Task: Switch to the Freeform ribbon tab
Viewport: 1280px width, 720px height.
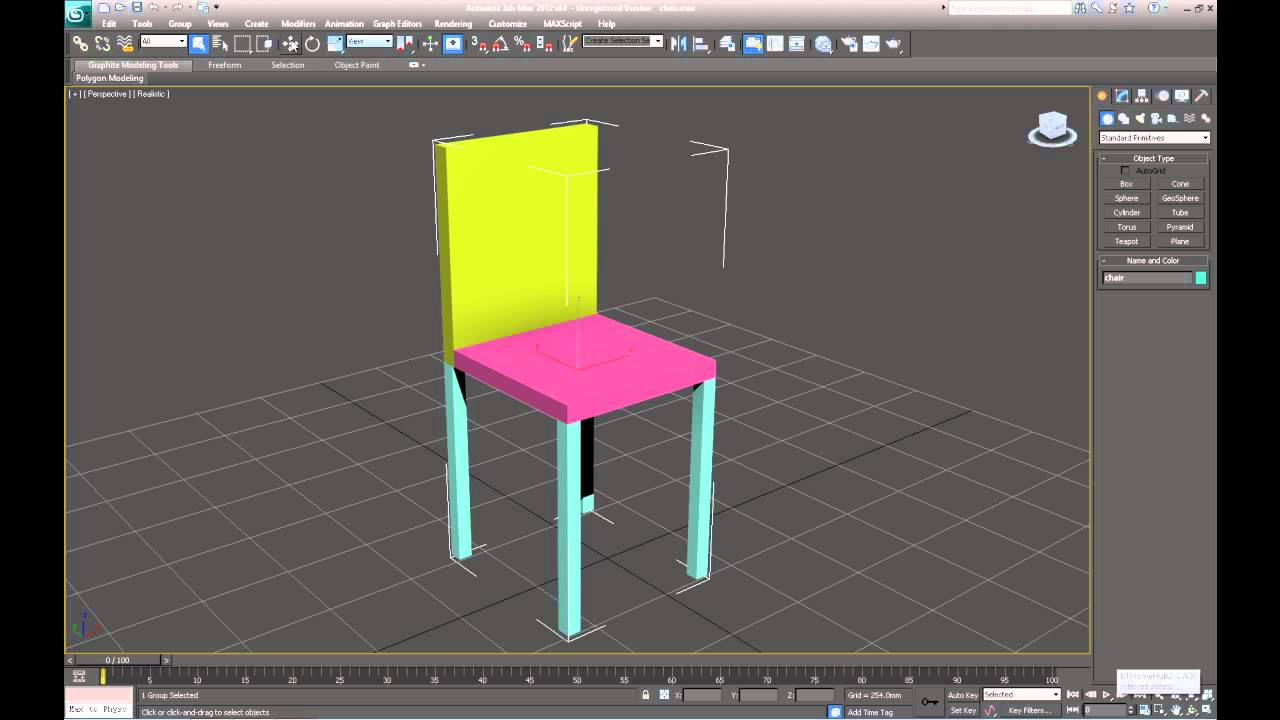Action: coord(224,65)
